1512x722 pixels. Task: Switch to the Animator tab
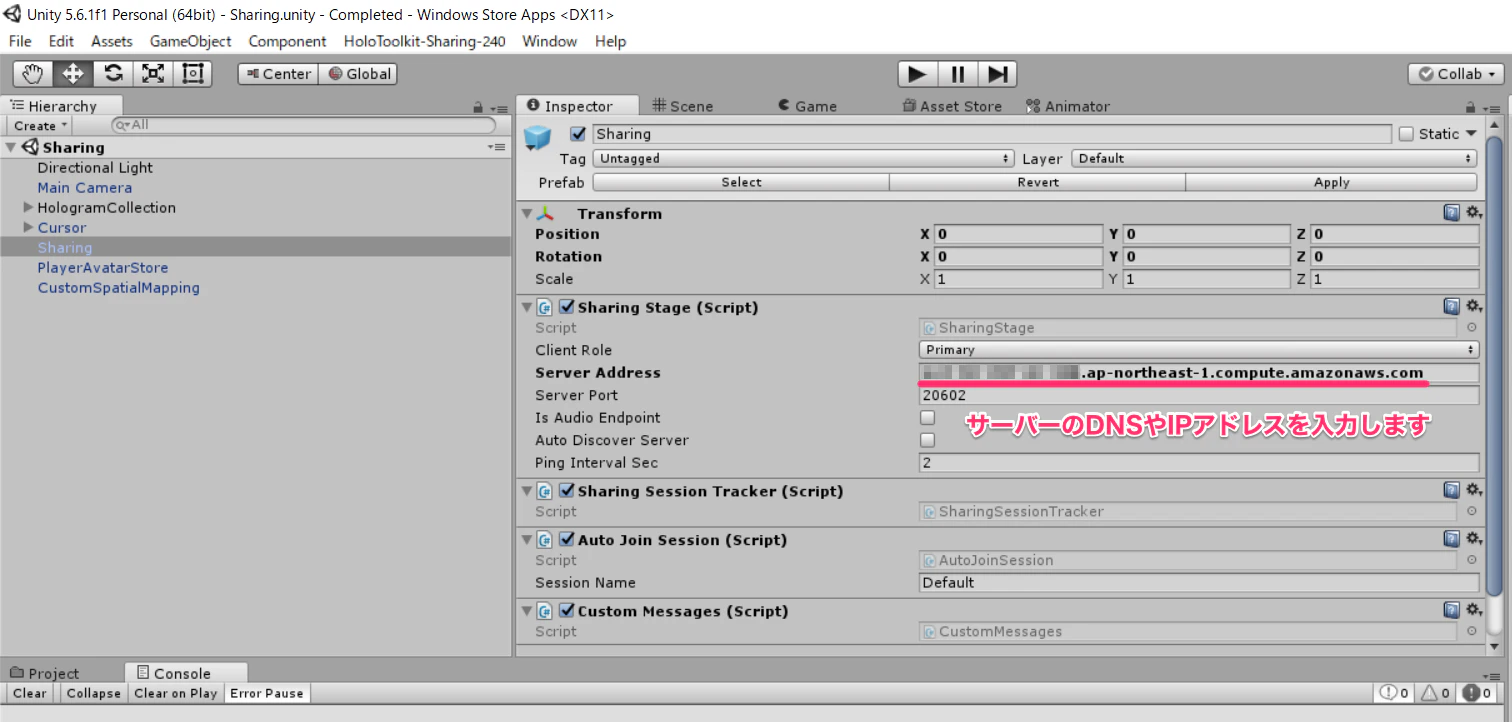[x=1067, y=106]
